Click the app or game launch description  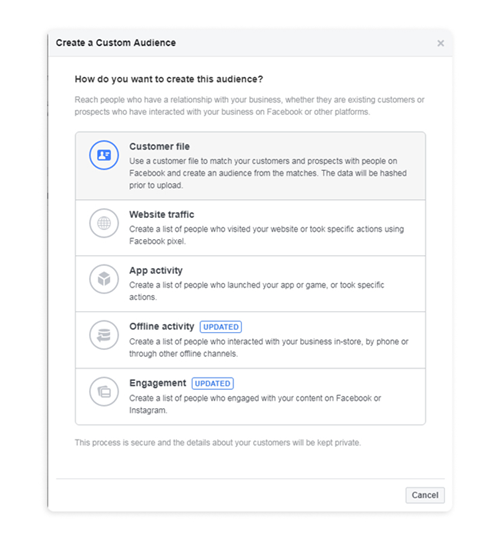256,291
